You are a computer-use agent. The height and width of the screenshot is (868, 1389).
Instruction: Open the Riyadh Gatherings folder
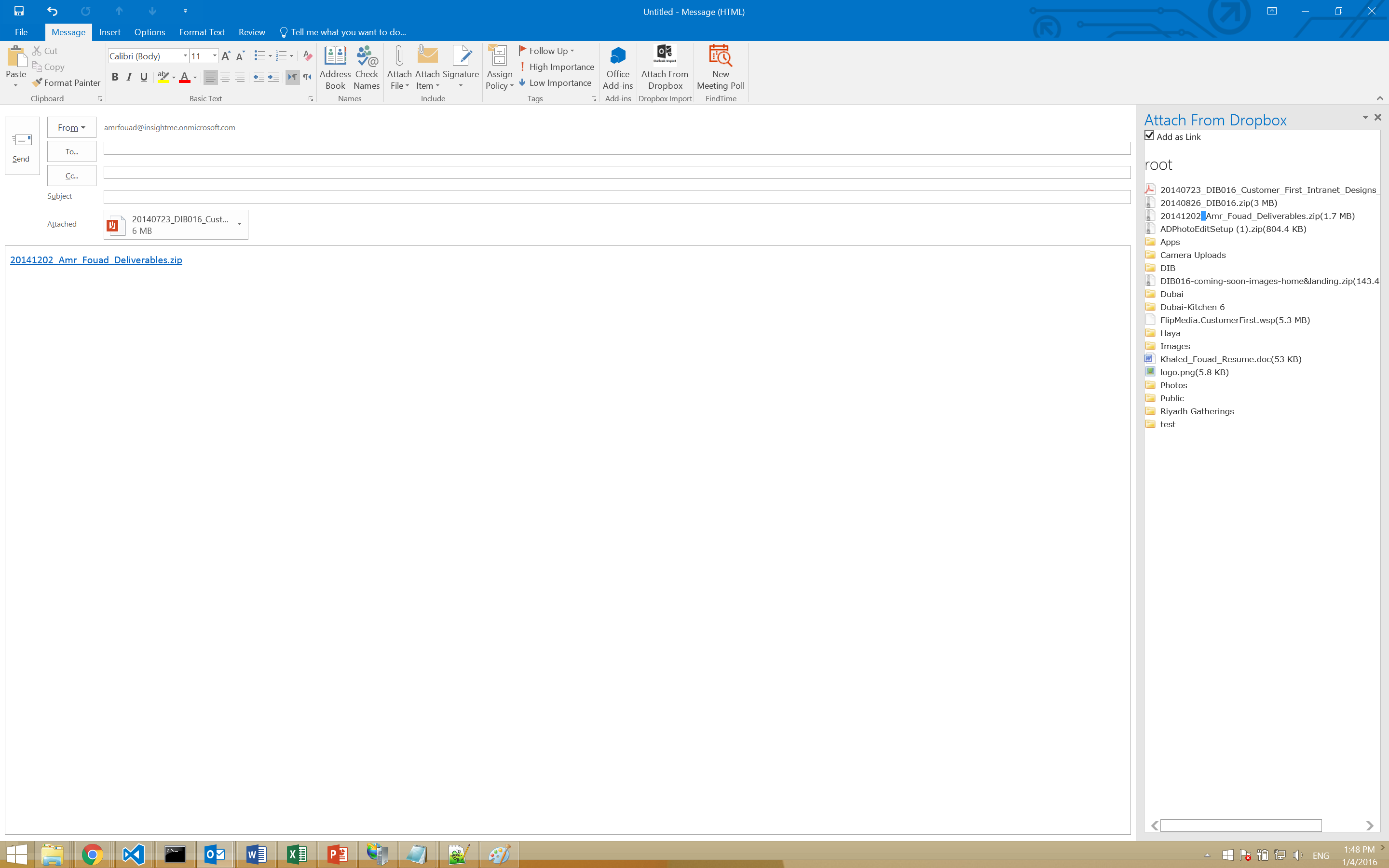point(1197,411)
